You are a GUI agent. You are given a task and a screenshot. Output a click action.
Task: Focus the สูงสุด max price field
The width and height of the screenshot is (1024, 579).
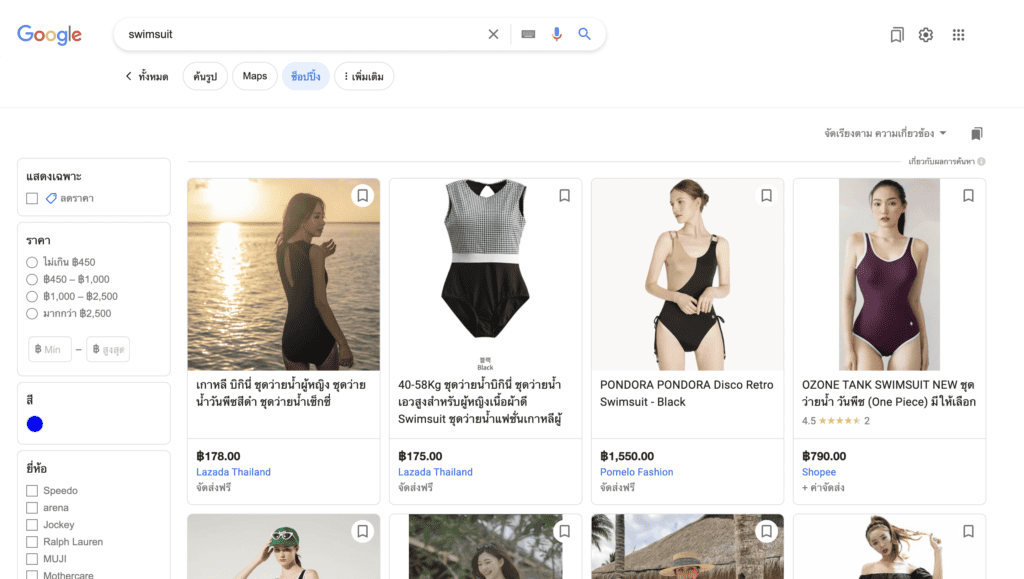click(108, 349)
